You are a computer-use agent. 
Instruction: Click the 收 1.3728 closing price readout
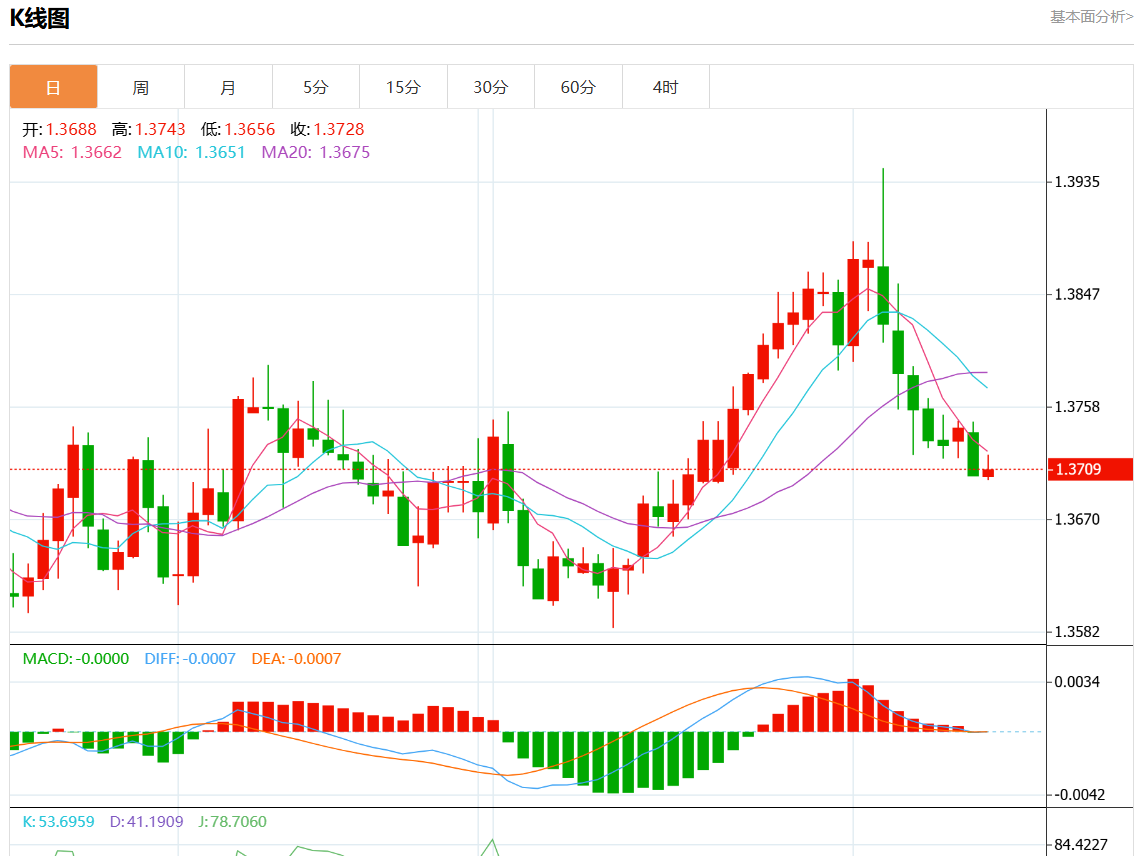pyautogui.click(x=327, y=130)
